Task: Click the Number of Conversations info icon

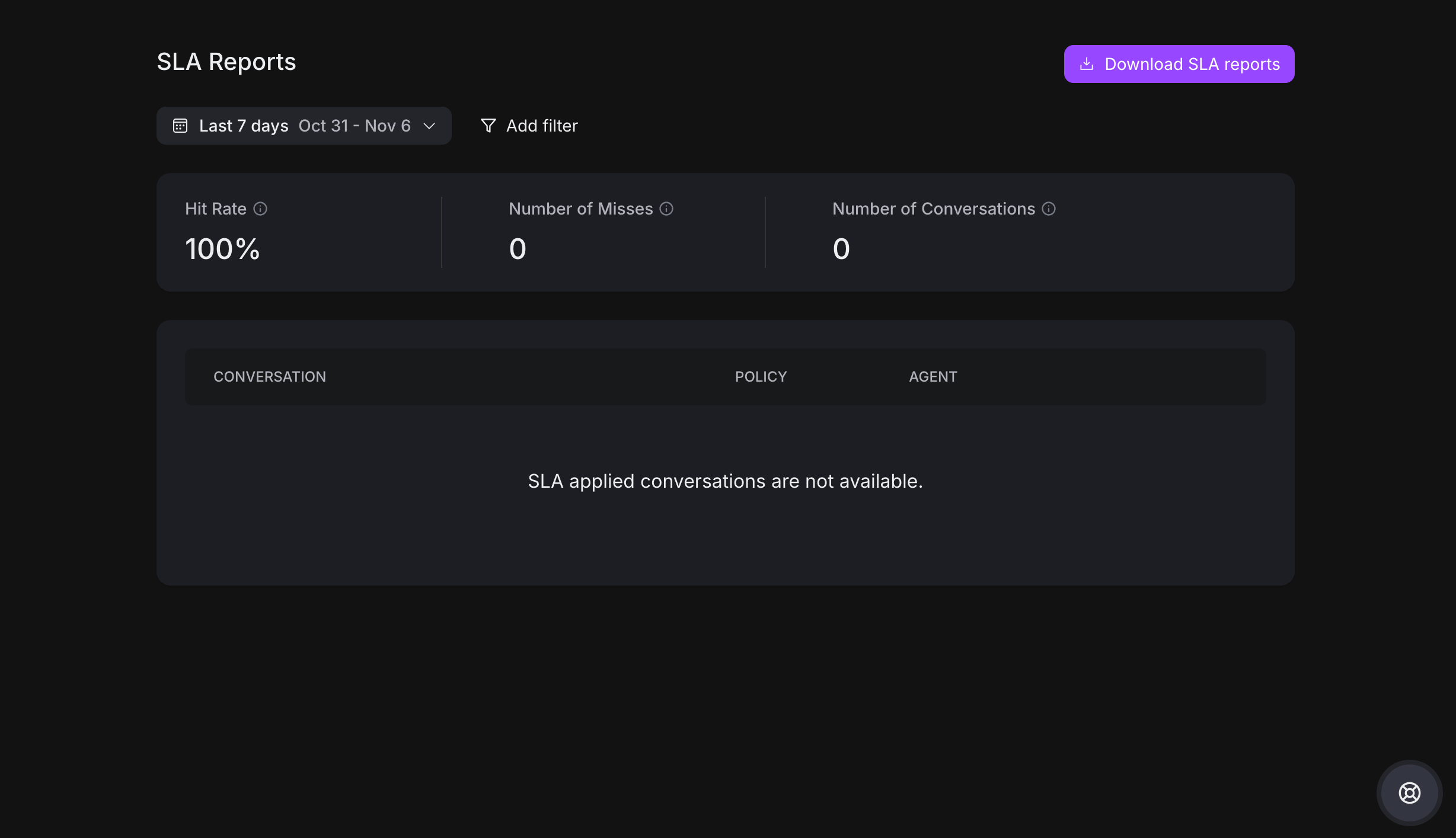Action: (1049, 209)
